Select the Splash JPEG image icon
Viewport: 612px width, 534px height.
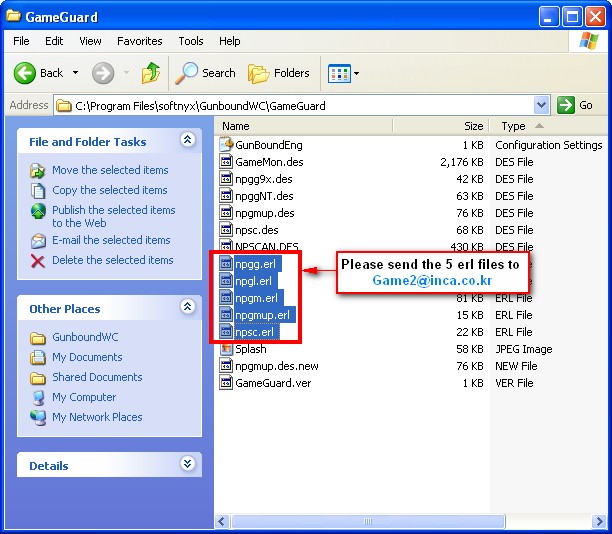coord(226,349)
